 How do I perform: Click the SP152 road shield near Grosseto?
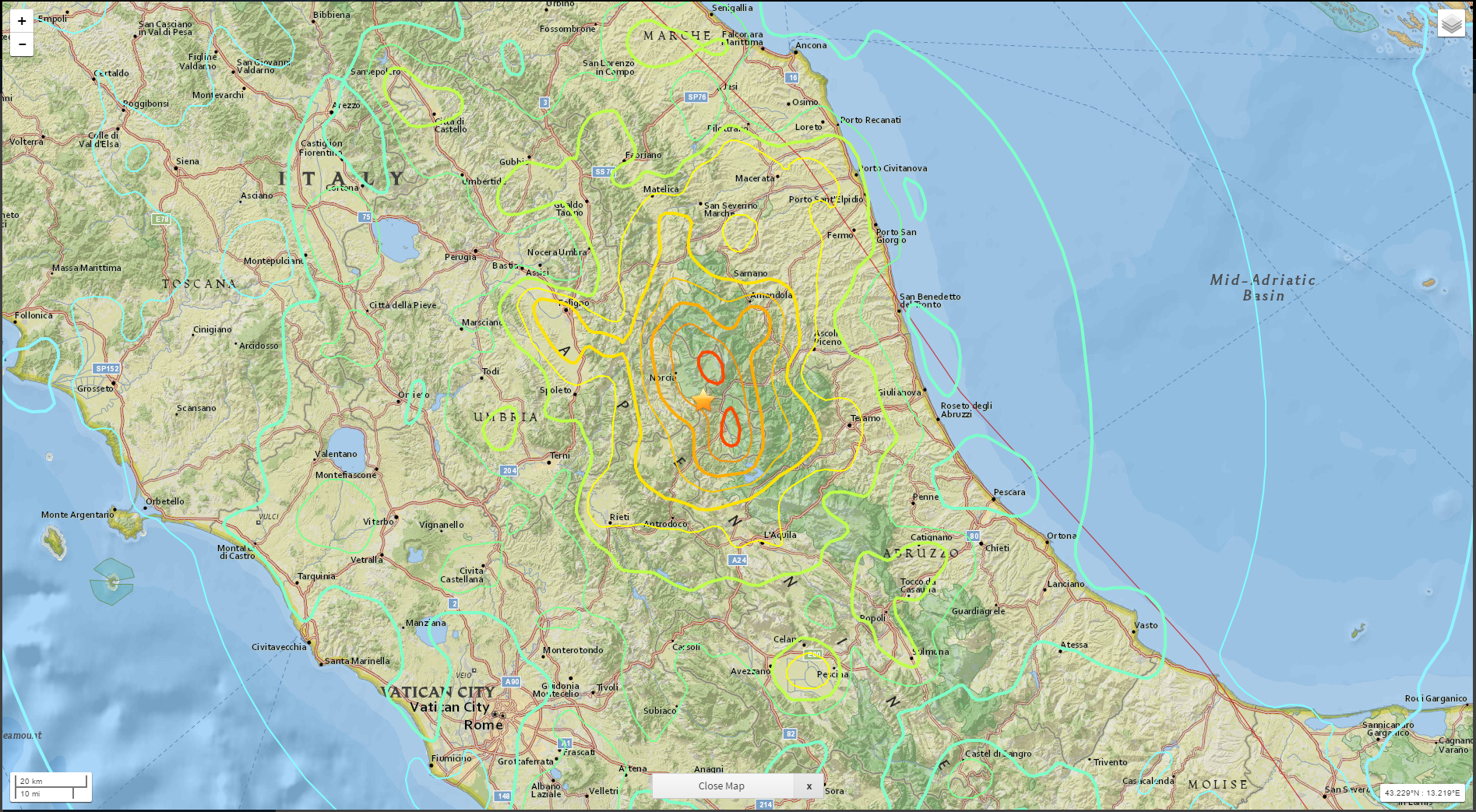coord(107,368)
